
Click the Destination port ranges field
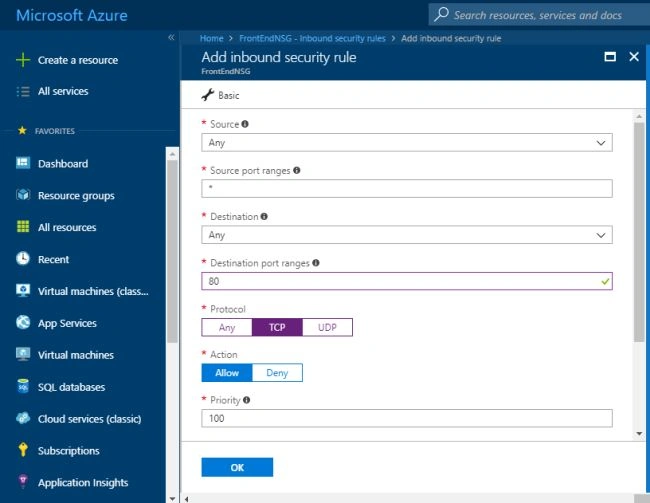point(407,281)
